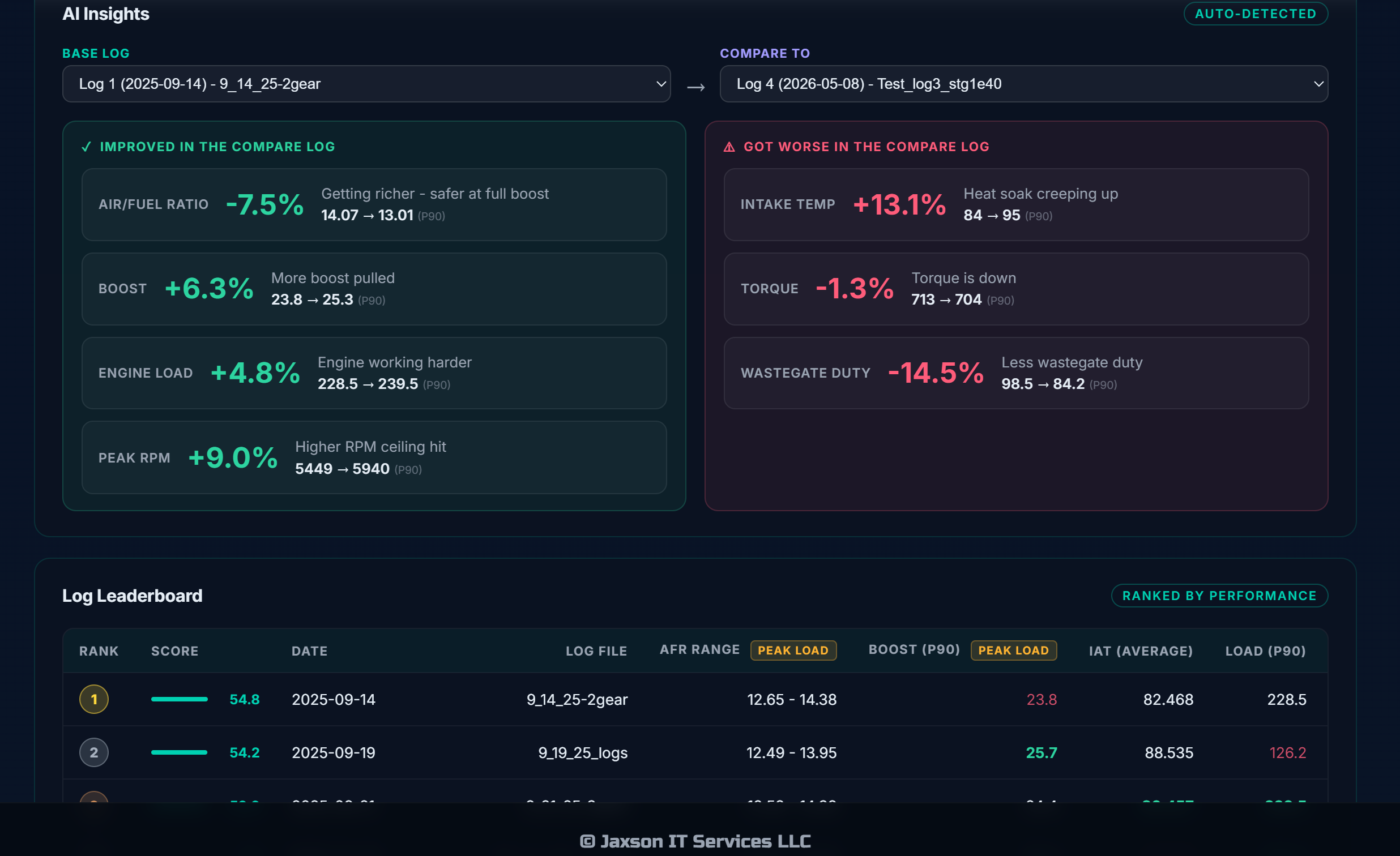Select the Air/Fuel Ratio insight card

(374, 204)
